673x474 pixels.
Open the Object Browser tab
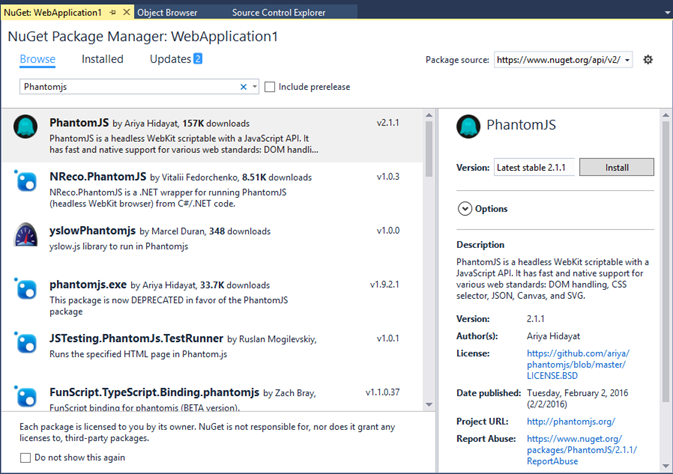(x=167, y=13)
